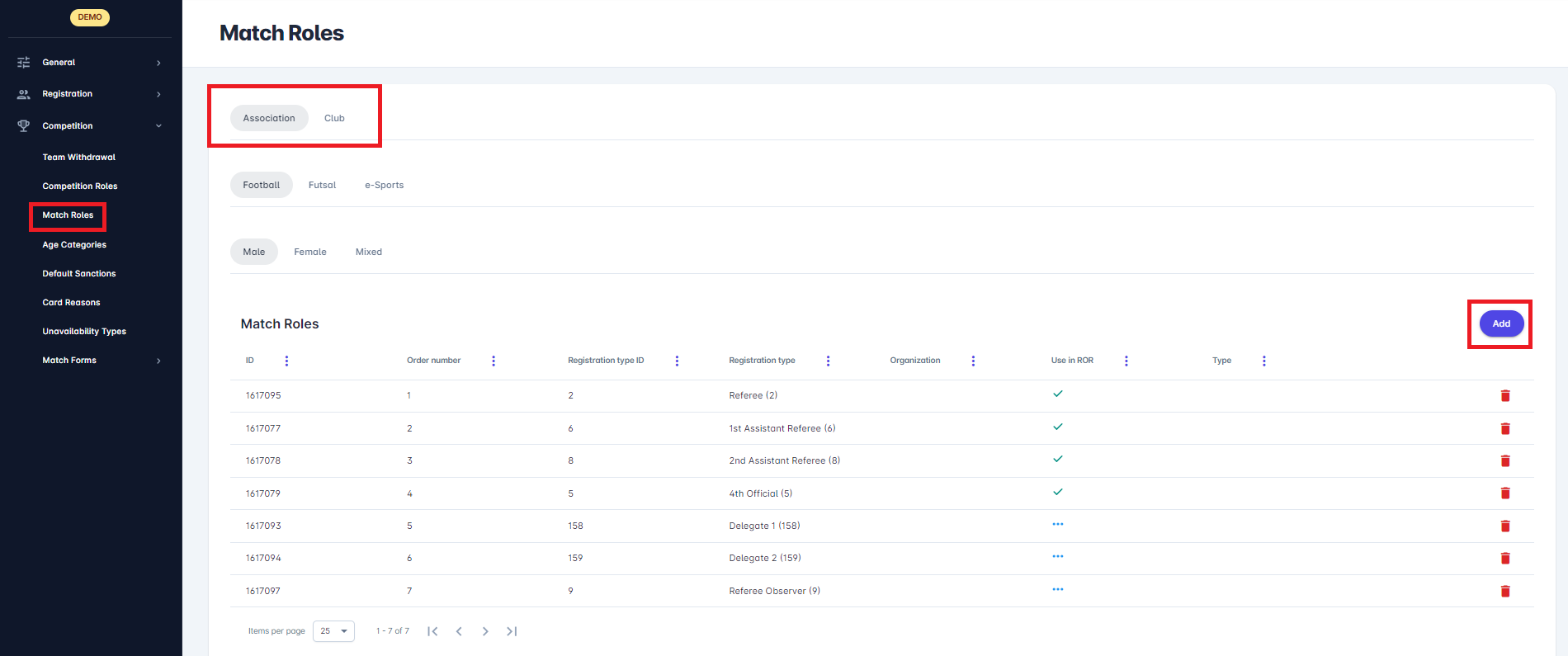The image size is (1568, 656).
Task: Select the Futsal tab
Action: tap(322, 185)
